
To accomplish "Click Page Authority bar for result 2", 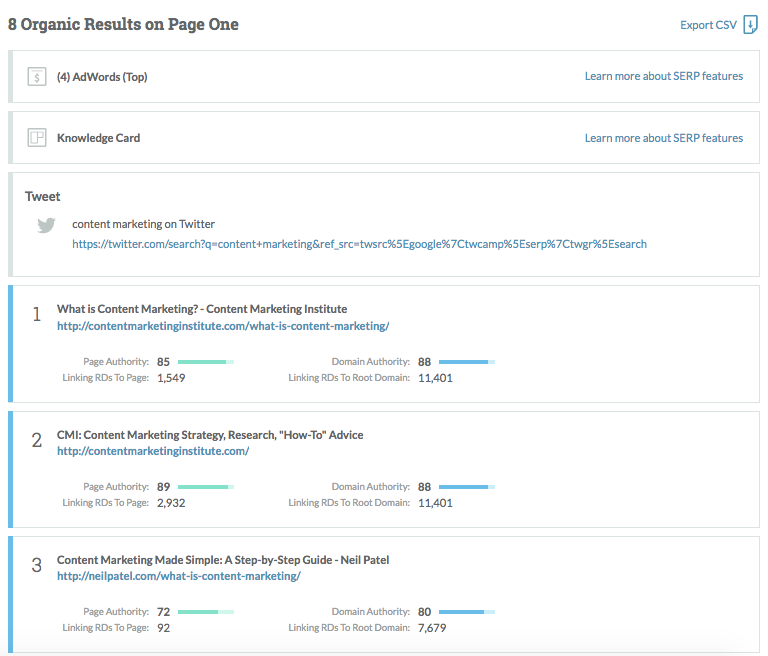I will (206, 486).
